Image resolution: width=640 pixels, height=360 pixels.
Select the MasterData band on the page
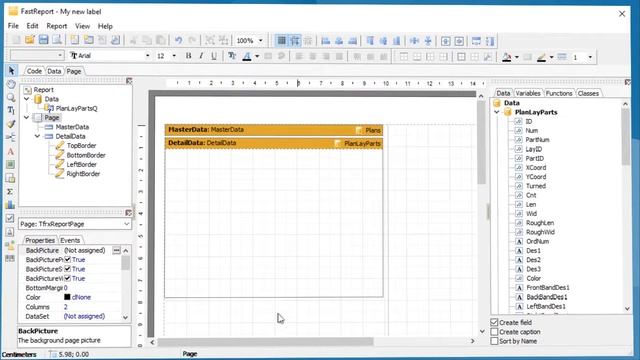tap(274, 130)
